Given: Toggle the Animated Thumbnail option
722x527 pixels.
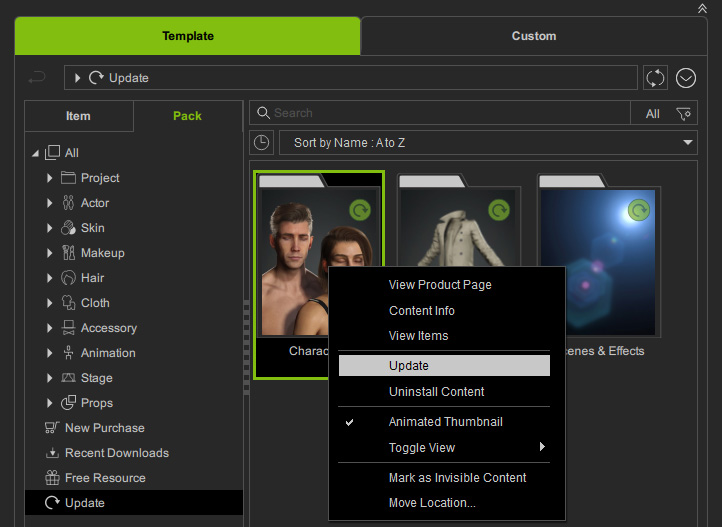Looking at the screenshot, I should click(x=445, y=422).
